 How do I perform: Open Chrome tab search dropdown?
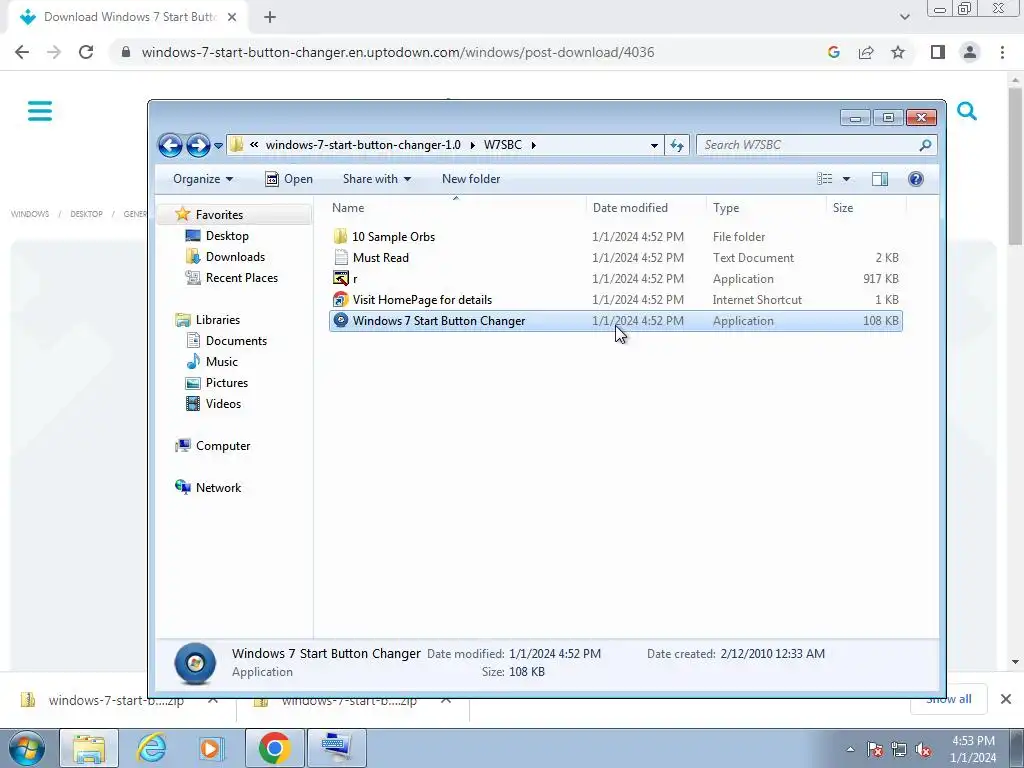[904, 18]
